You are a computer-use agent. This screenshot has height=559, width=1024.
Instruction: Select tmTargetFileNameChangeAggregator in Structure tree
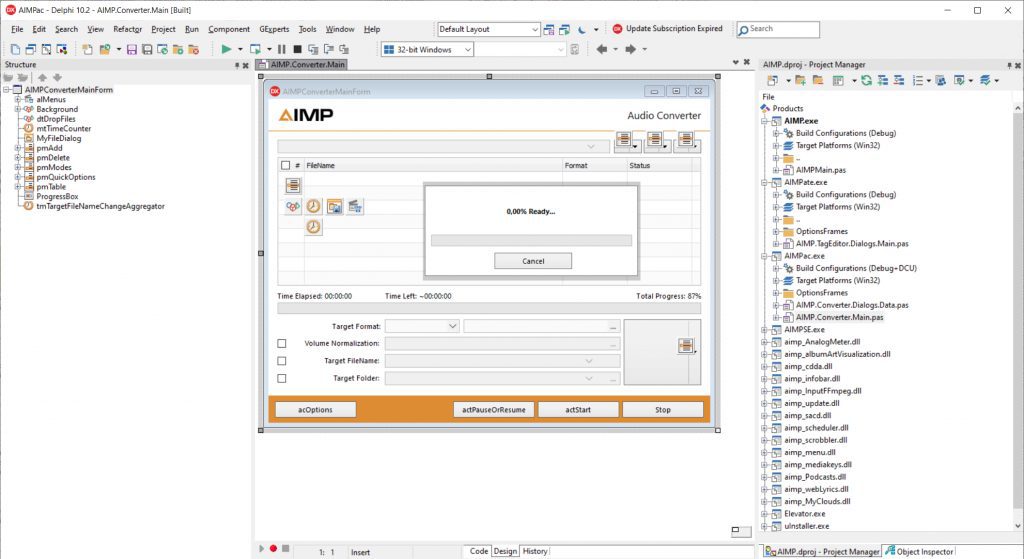(x=100, y=206)
